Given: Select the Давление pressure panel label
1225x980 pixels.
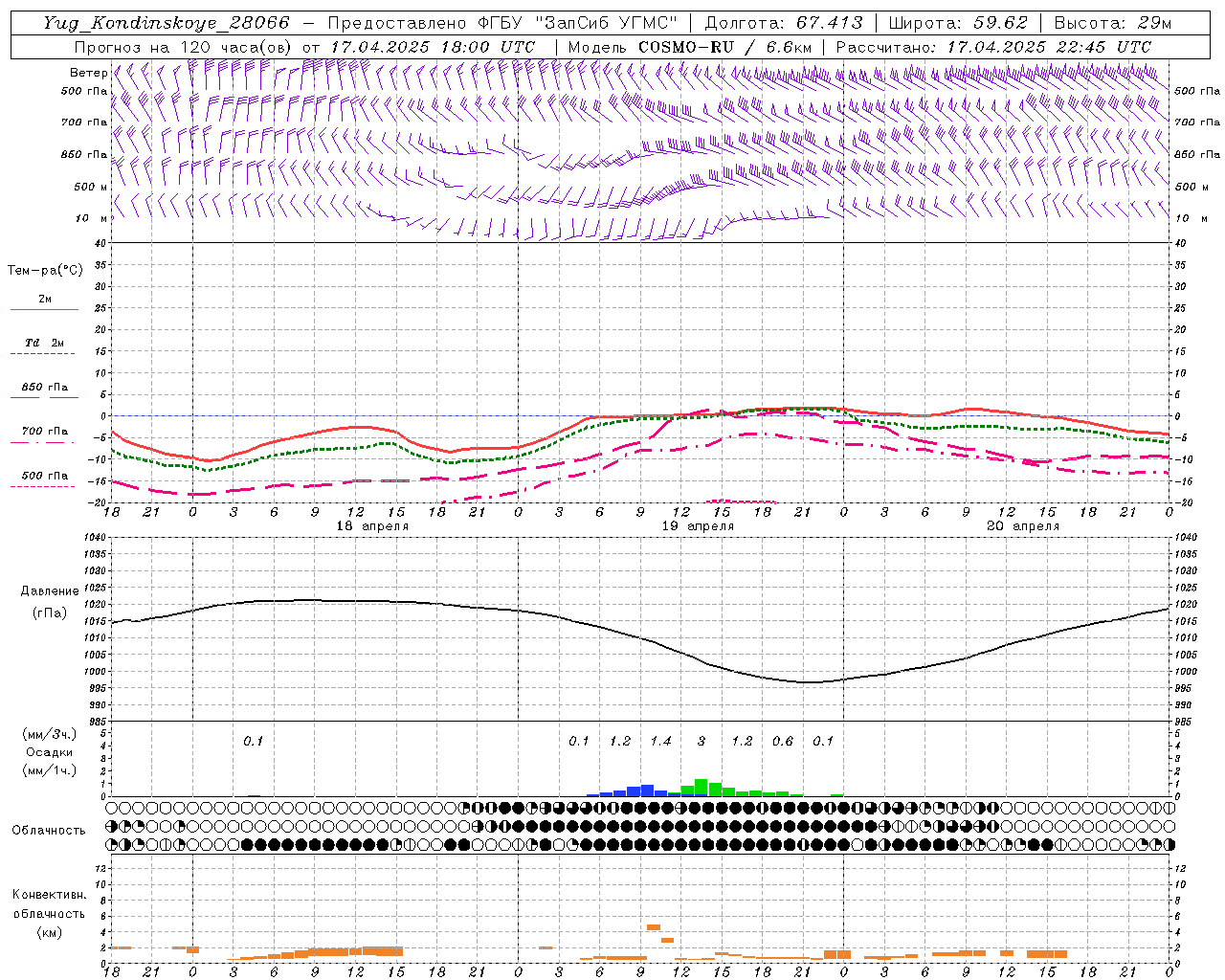Looking at the screenshot, I should [x=50, y=591].
